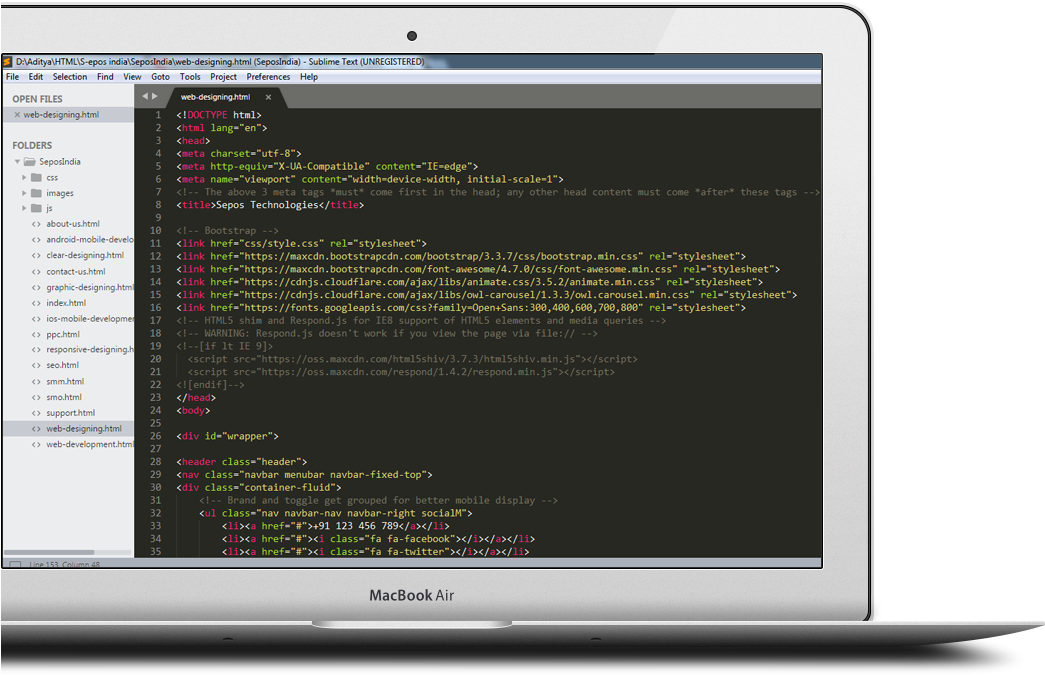This screenshot has width=1045, height=675.
Task: Click the file icon beside smm.html
Action: coord(36,382)
